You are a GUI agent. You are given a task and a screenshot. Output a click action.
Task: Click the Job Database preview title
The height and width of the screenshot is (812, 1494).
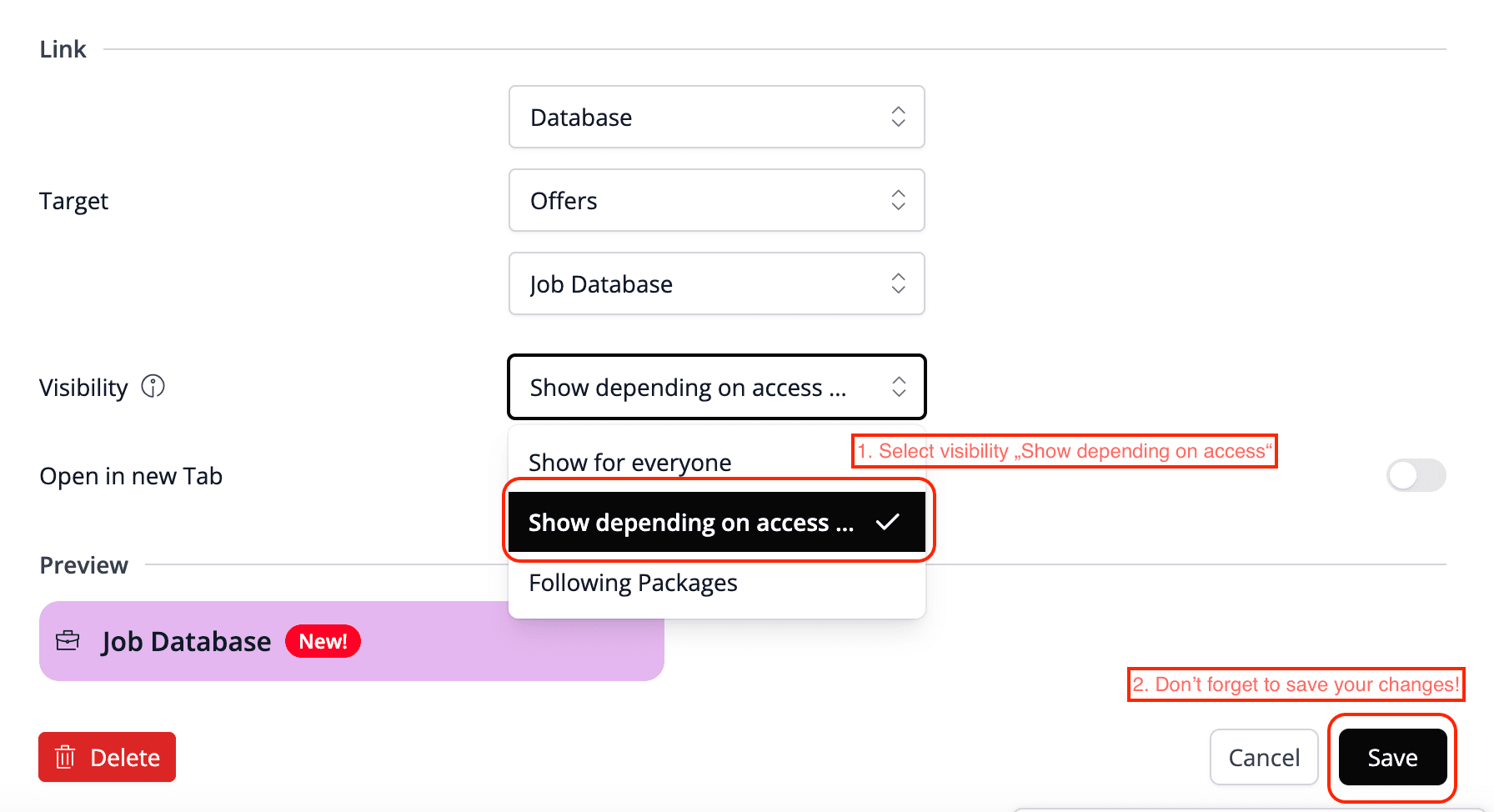point(186,641)
